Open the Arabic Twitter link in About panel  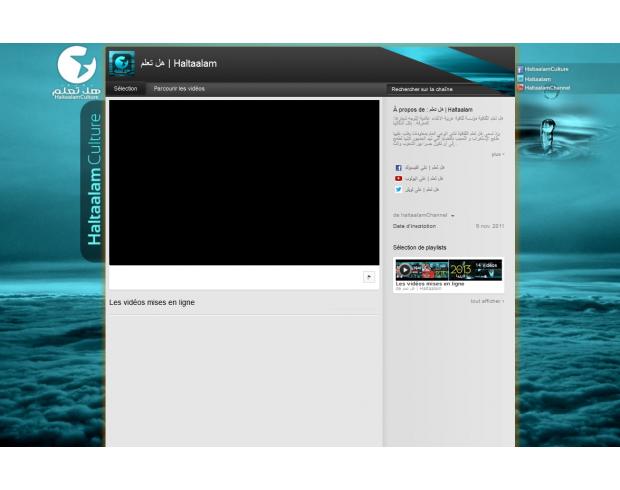coord(422,189)
